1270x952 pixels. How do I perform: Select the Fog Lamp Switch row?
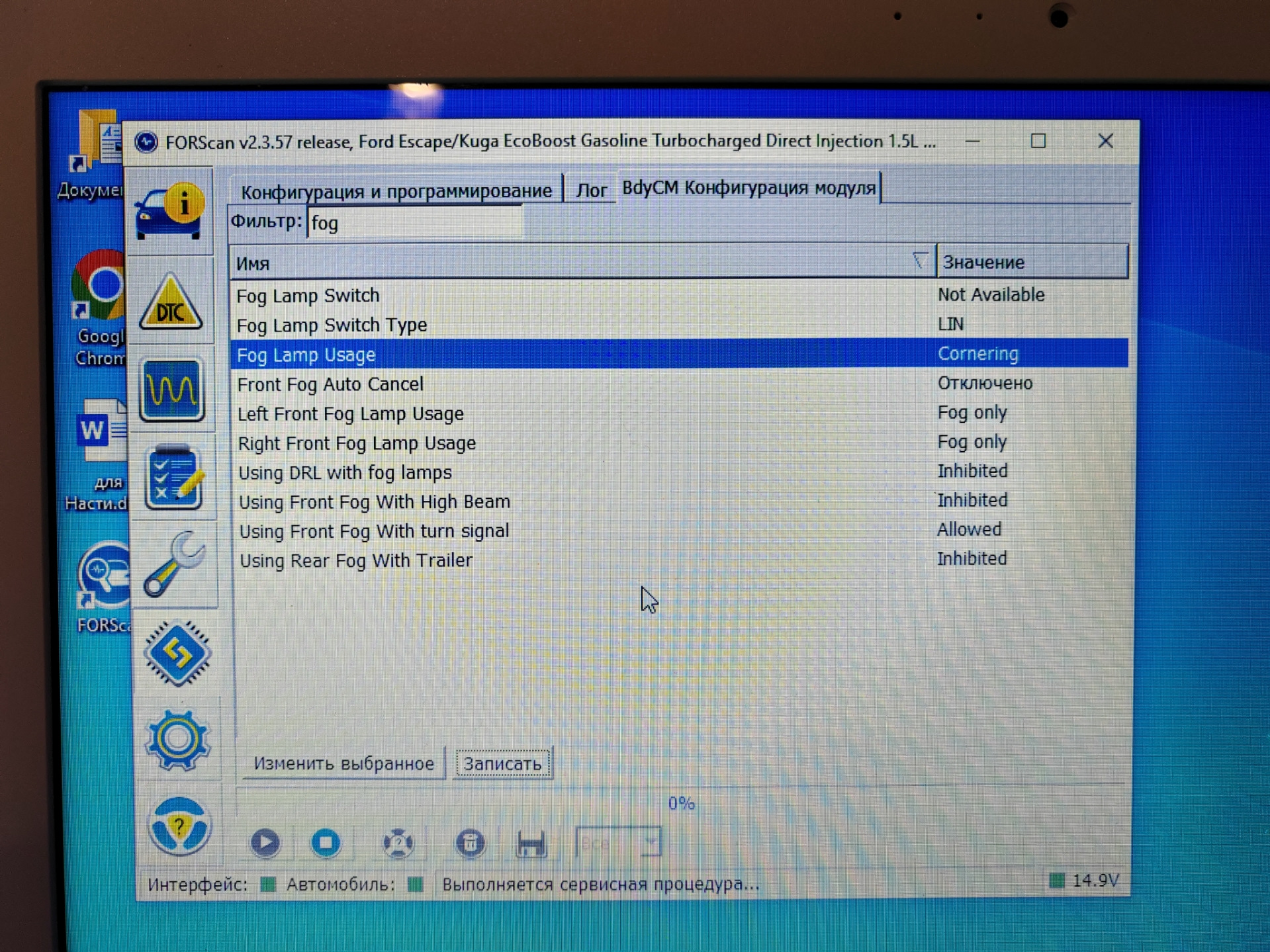[x=679, y=295]
